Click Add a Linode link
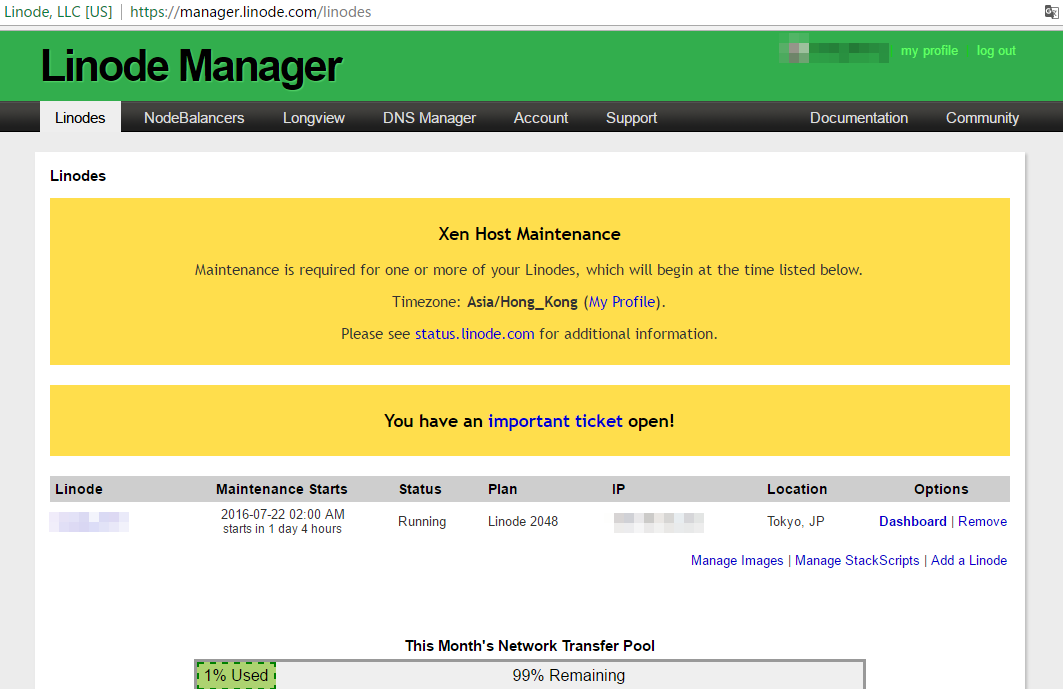The width and height of the screenshot is (1063, 689). click(x=969, y=561)
